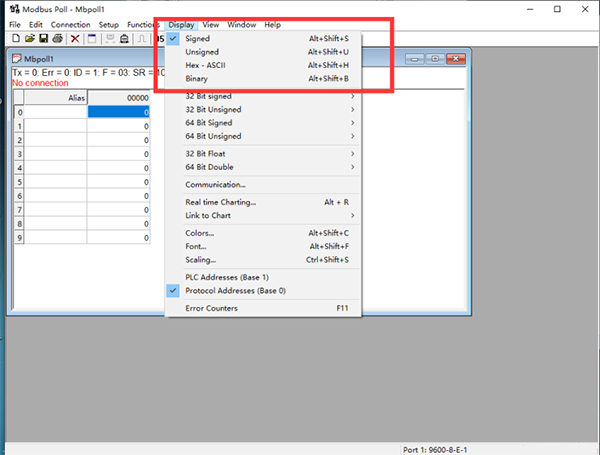The width and height of the screenshot is (600, 455).
Task: Enable PLC Addresses (Base 1)
Action: coord(227,276)
